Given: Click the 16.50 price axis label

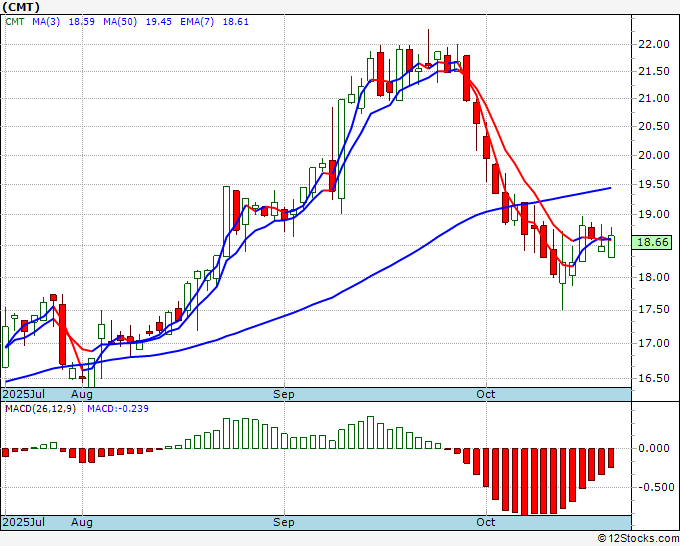Looking at the screenshot, I should (x=654, y=379).
